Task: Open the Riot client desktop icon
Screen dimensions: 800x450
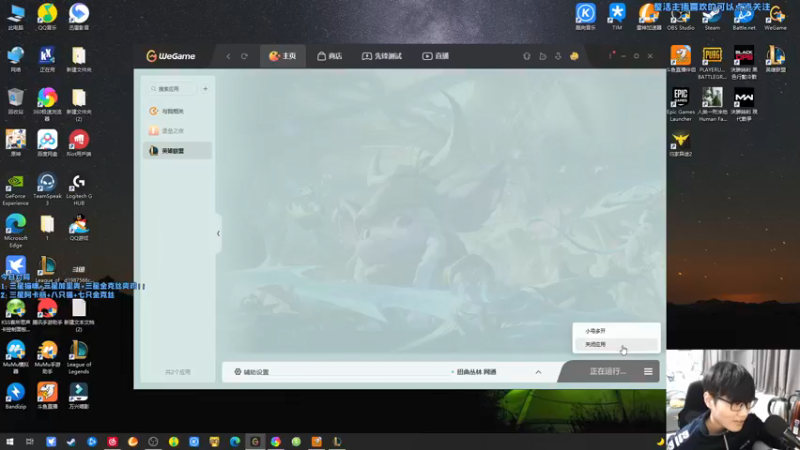Action: 79,143
